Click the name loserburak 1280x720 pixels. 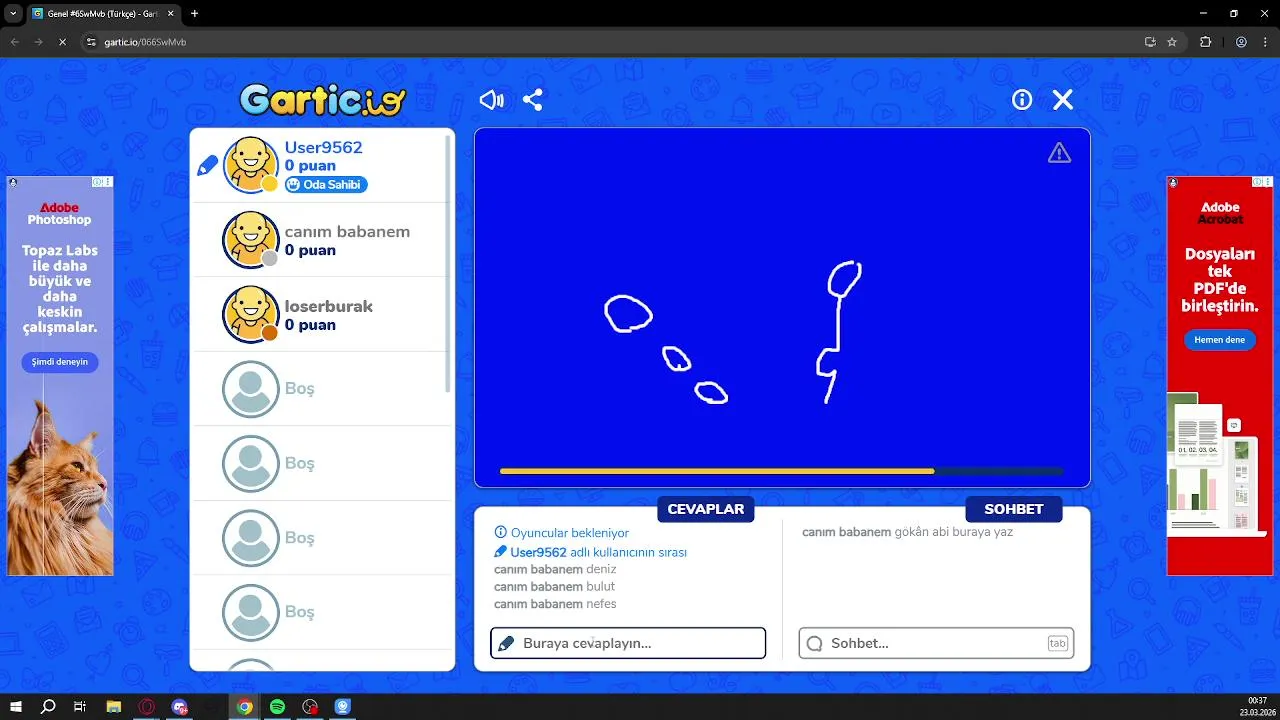[x=328, y=306]
